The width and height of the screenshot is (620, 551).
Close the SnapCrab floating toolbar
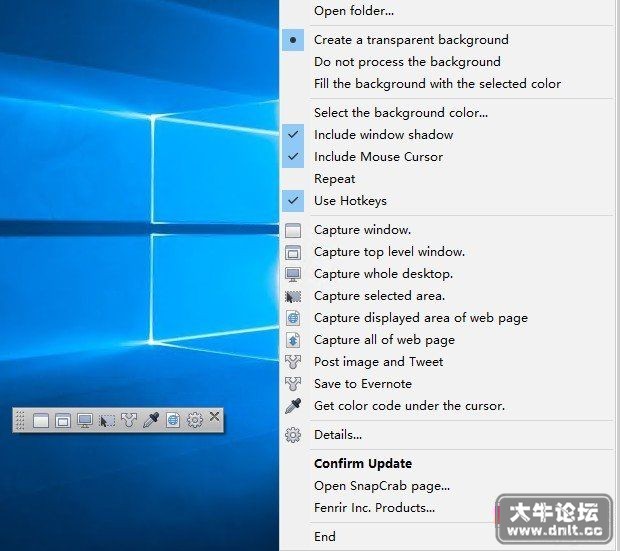click(214, 417)
